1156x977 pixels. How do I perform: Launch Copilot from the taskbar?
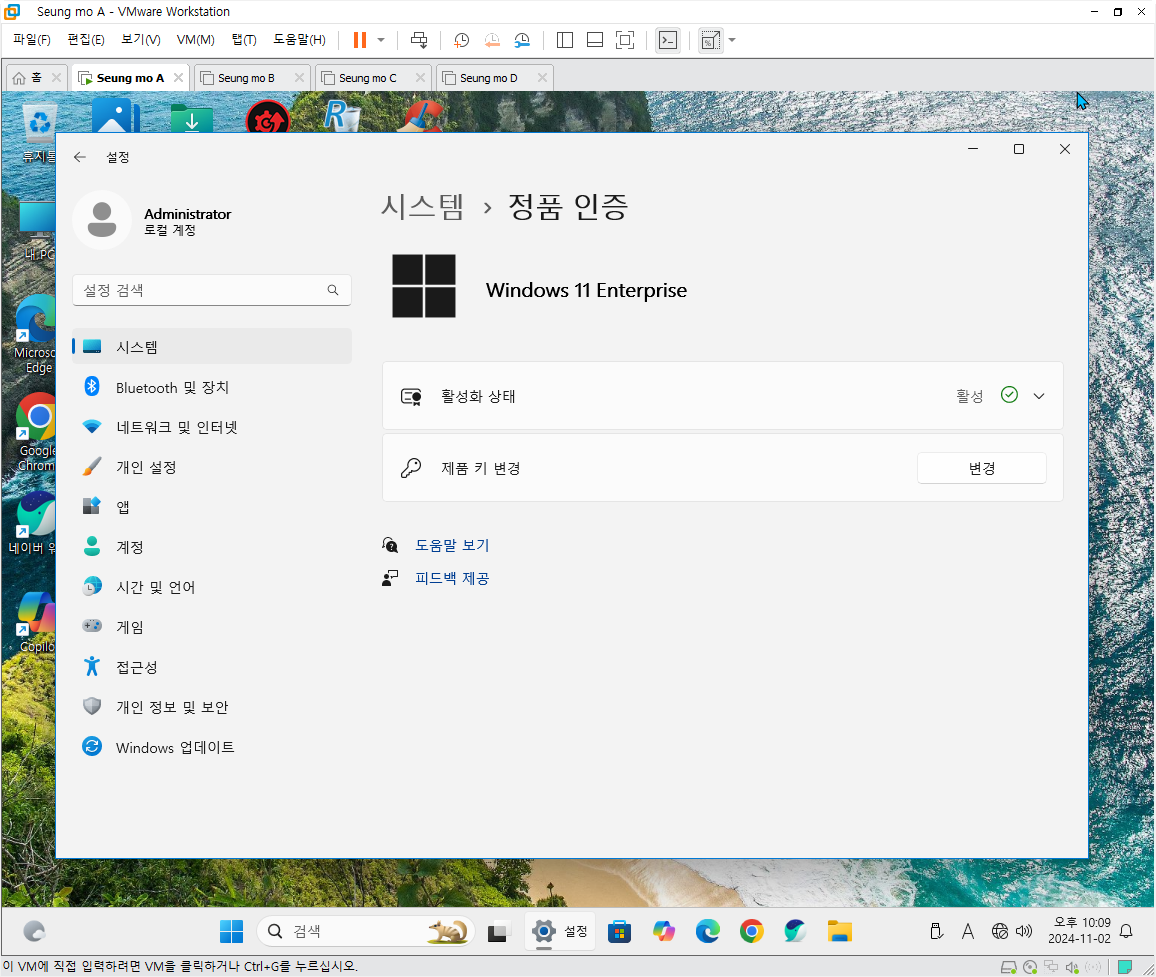coord(664,931)
